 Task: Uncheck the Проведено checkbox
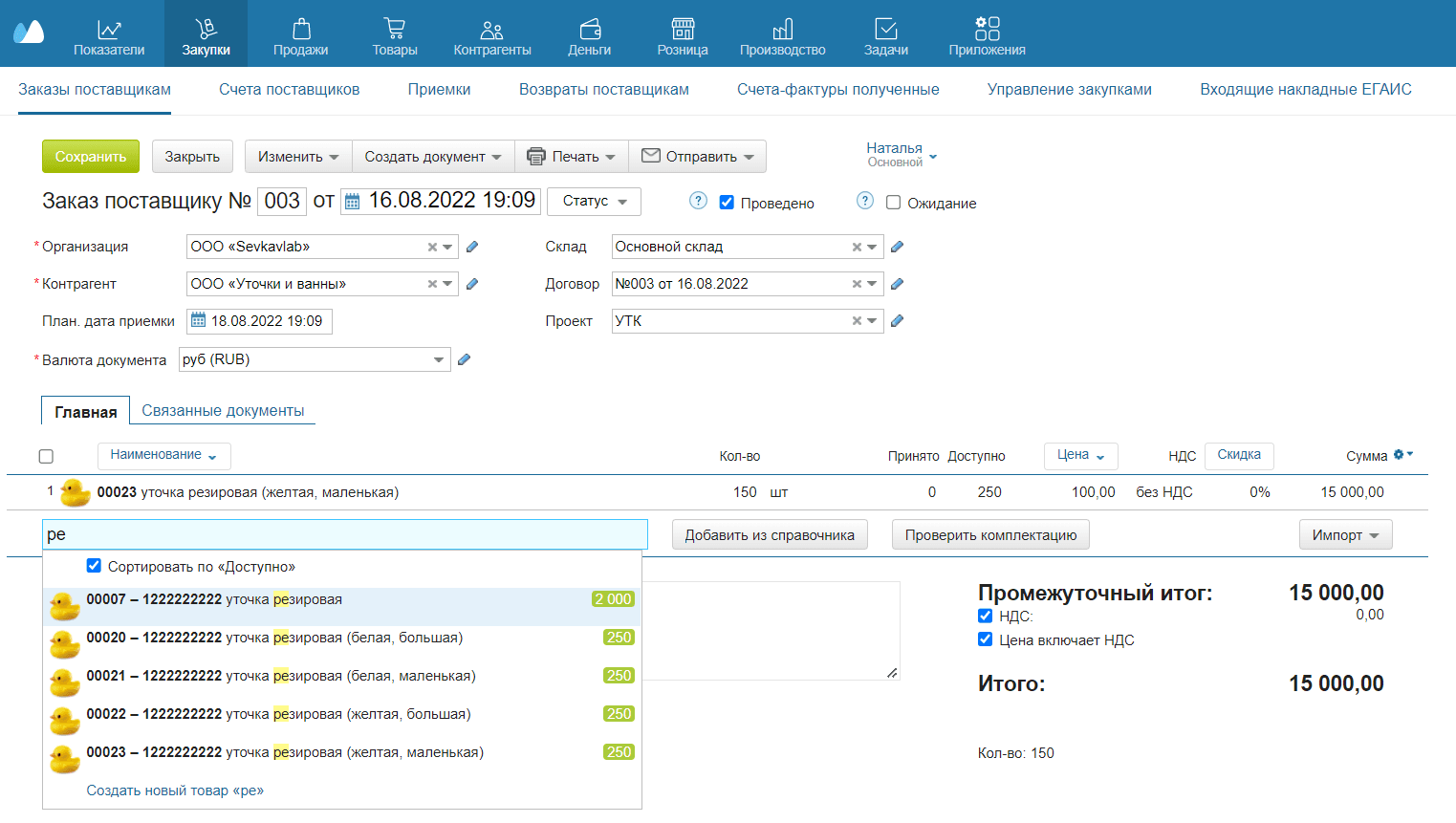727,203
